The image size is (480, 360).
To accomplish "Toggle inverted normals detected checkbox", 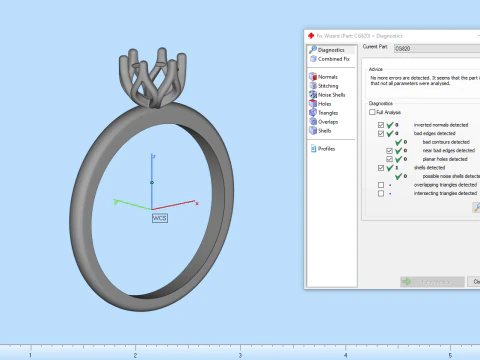I will [381, 125].
